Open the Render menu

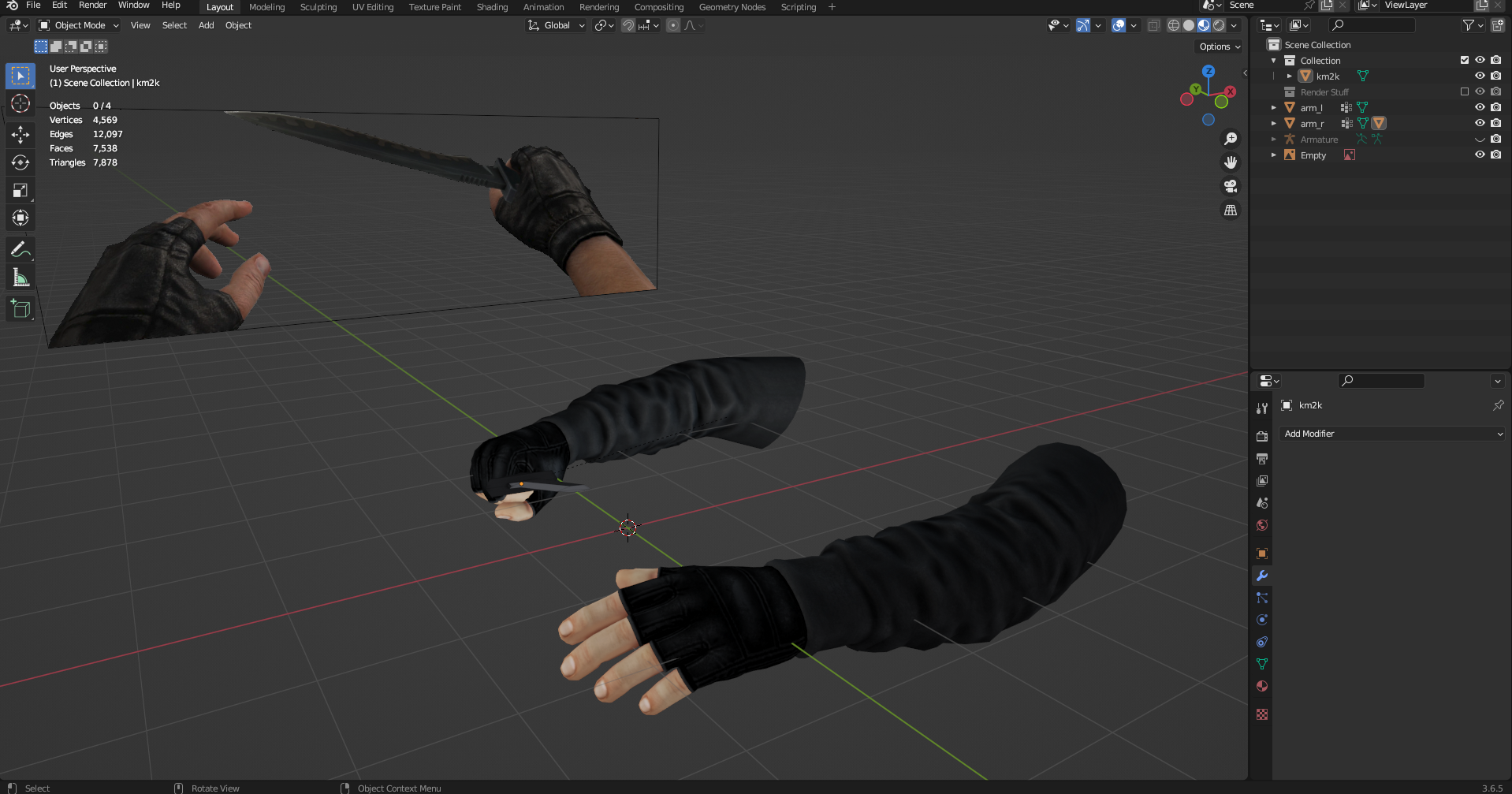(92, 6)
